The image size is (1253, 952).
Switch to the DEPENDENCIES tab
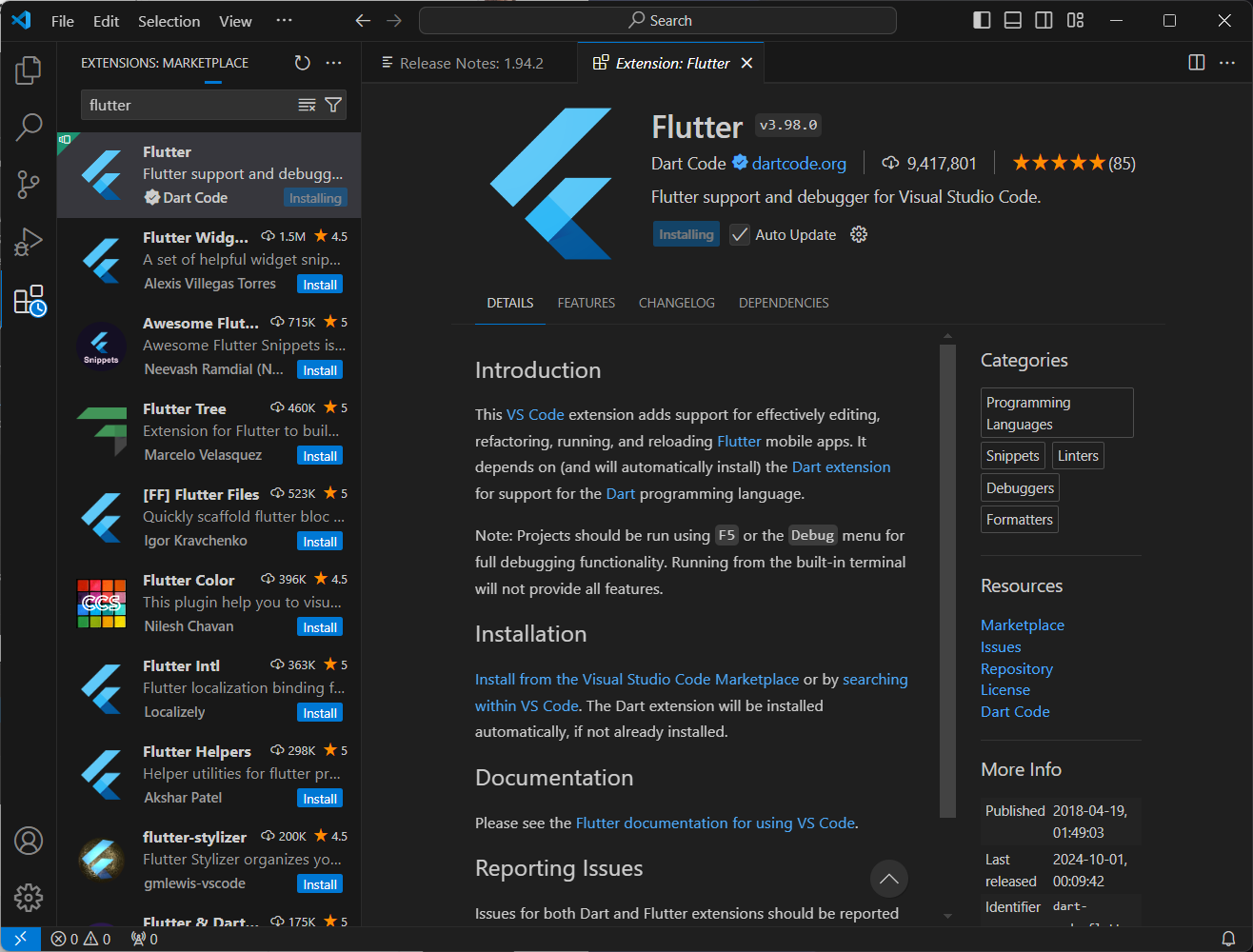pyautogui.click(x=784, y=303)
